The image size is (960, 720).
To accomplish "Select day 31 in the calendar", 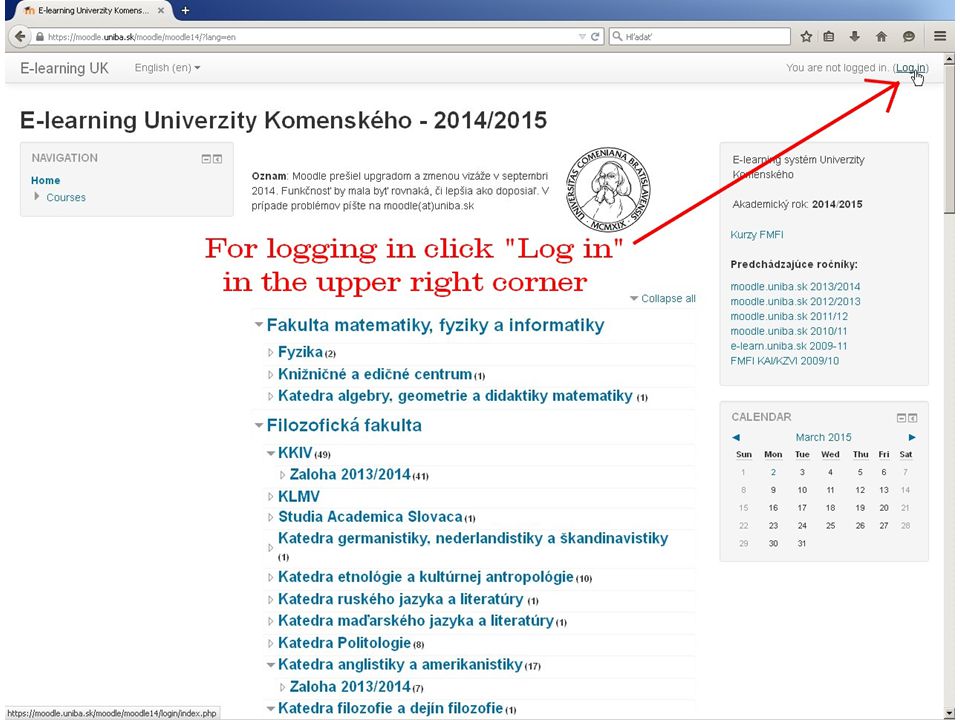I will 802,543.
